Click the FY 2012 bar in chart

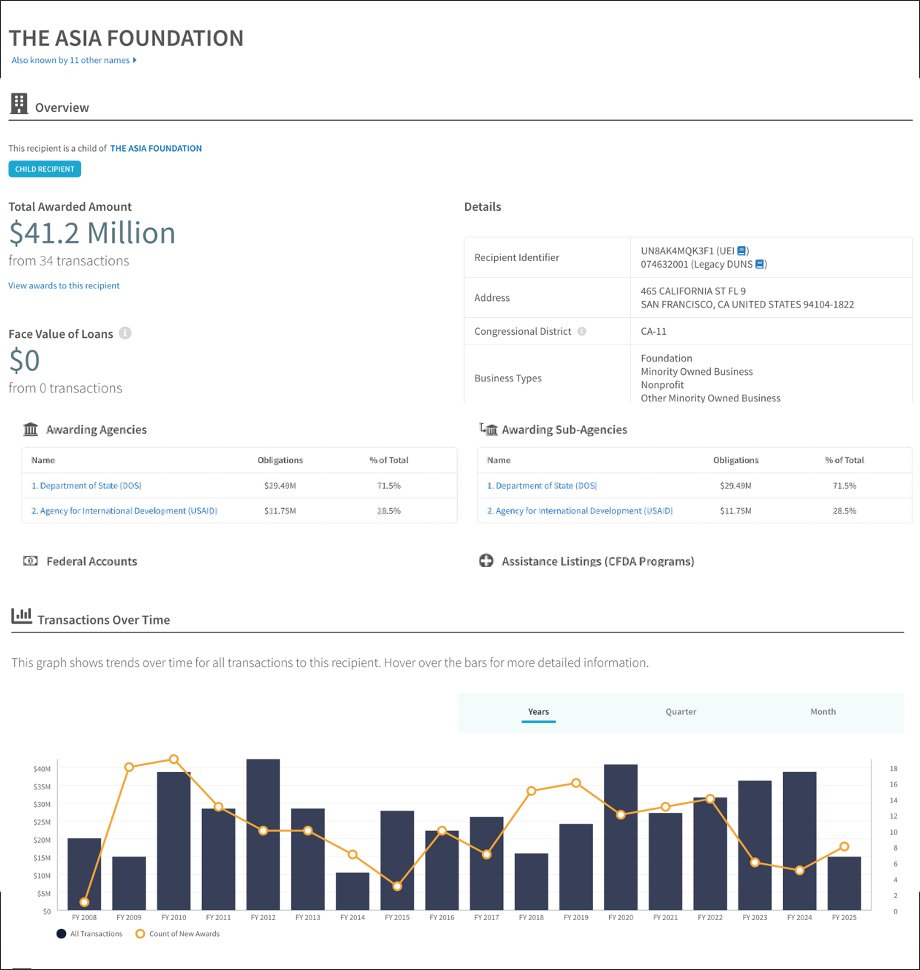(263, 834)
